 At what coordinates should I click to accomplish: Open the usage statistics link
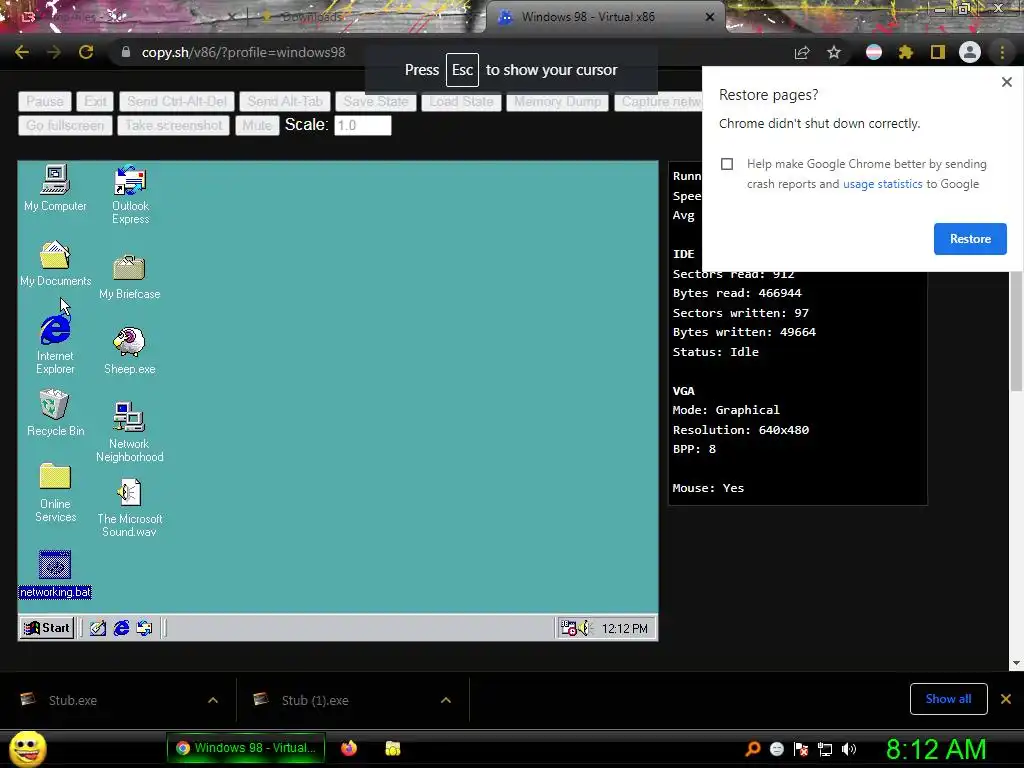(882, 184)
